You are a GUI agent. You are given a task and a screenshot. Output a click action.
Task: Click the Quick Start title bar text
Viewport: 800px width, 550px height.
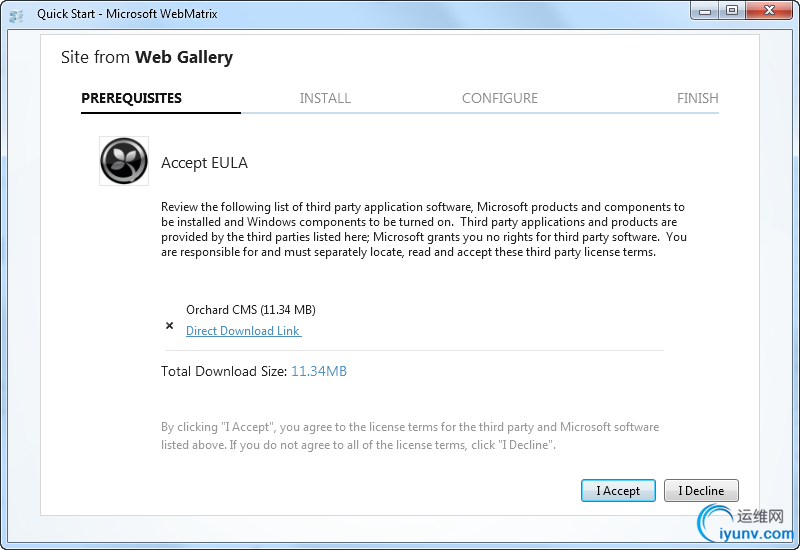coord(127,14)
